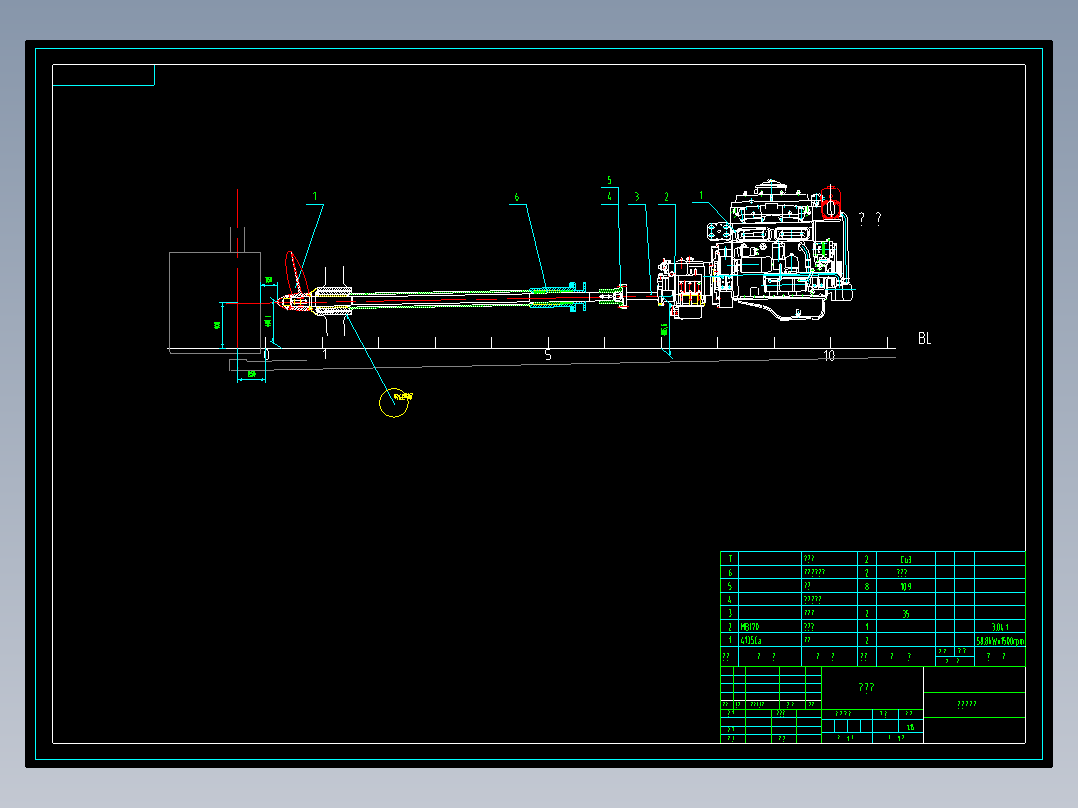Select the gray rudder rectangle outline
The width and height of the screenshot is (1078, 808).
coord(214,303)
